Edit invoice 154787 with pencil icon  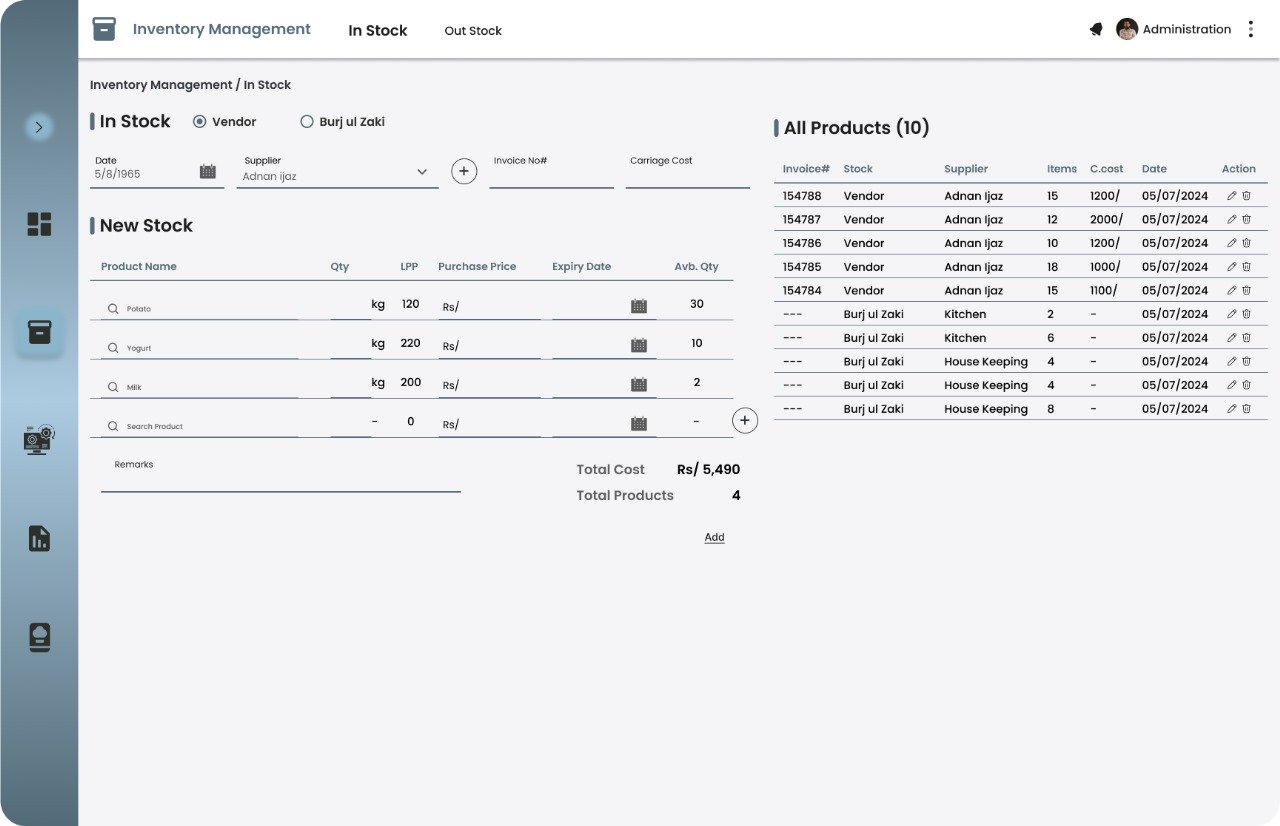tap(1232, 219)
